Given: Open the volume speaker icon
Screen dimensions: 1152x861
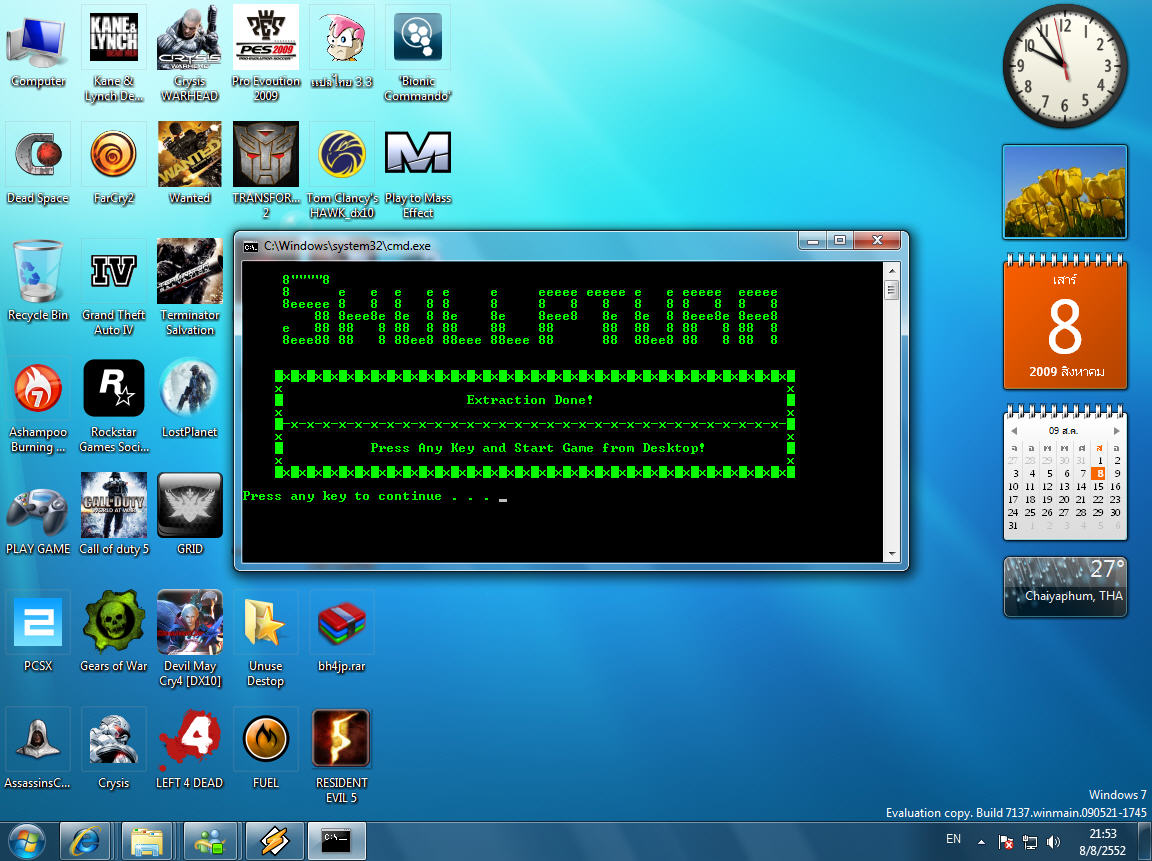Looking at the screenshot, I should coord(1053,842).
